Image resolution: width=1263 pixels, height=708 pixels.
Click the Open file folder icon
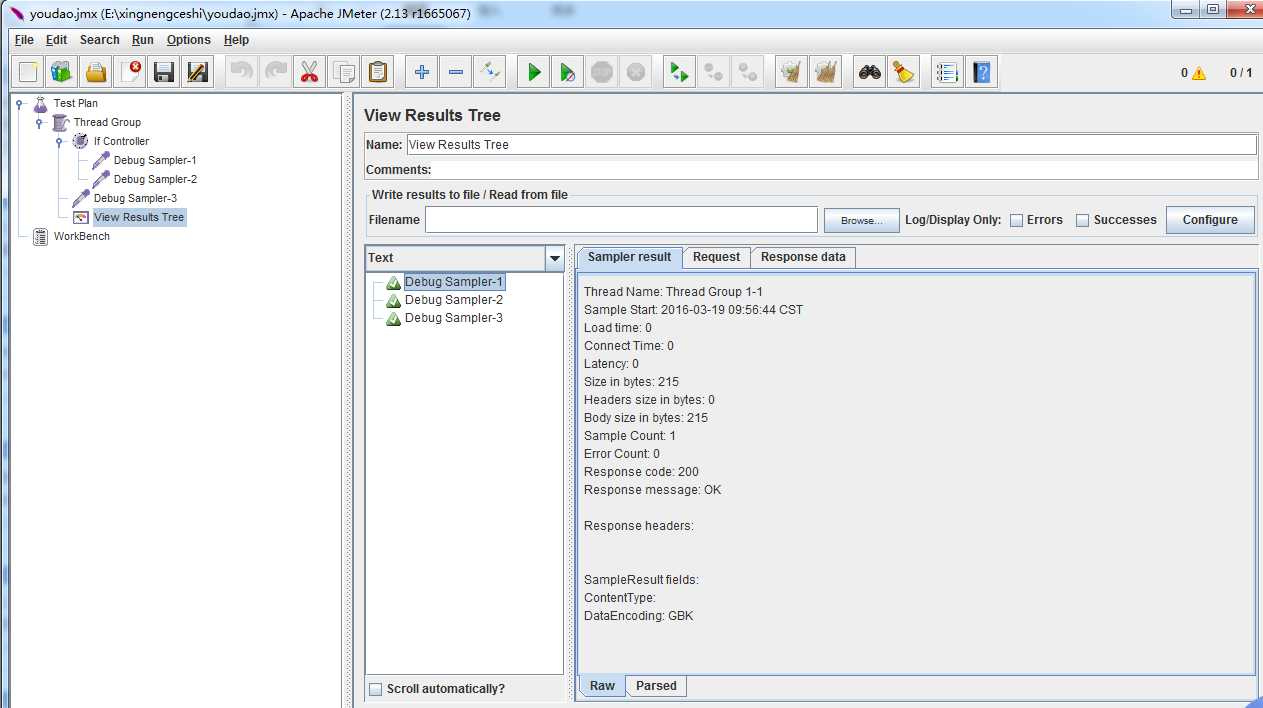pyautogui.click(x=96, y=72)
